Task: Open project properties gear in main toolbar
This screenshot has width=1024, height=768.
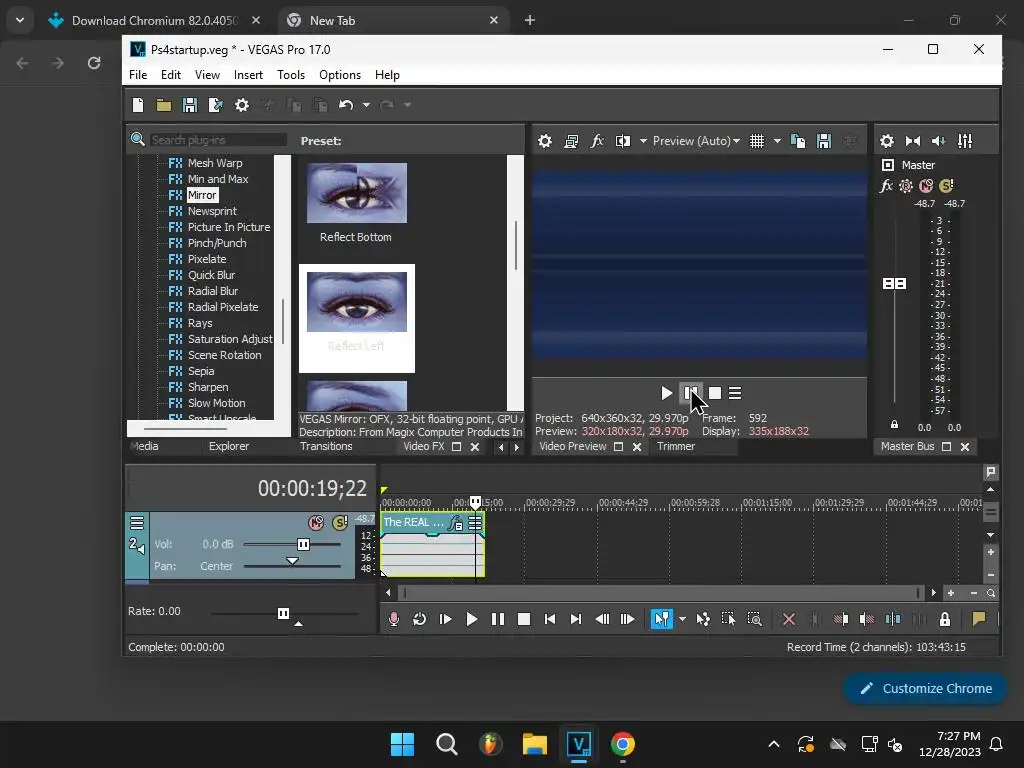Action: pyautogui.click(x=242, y=105)
